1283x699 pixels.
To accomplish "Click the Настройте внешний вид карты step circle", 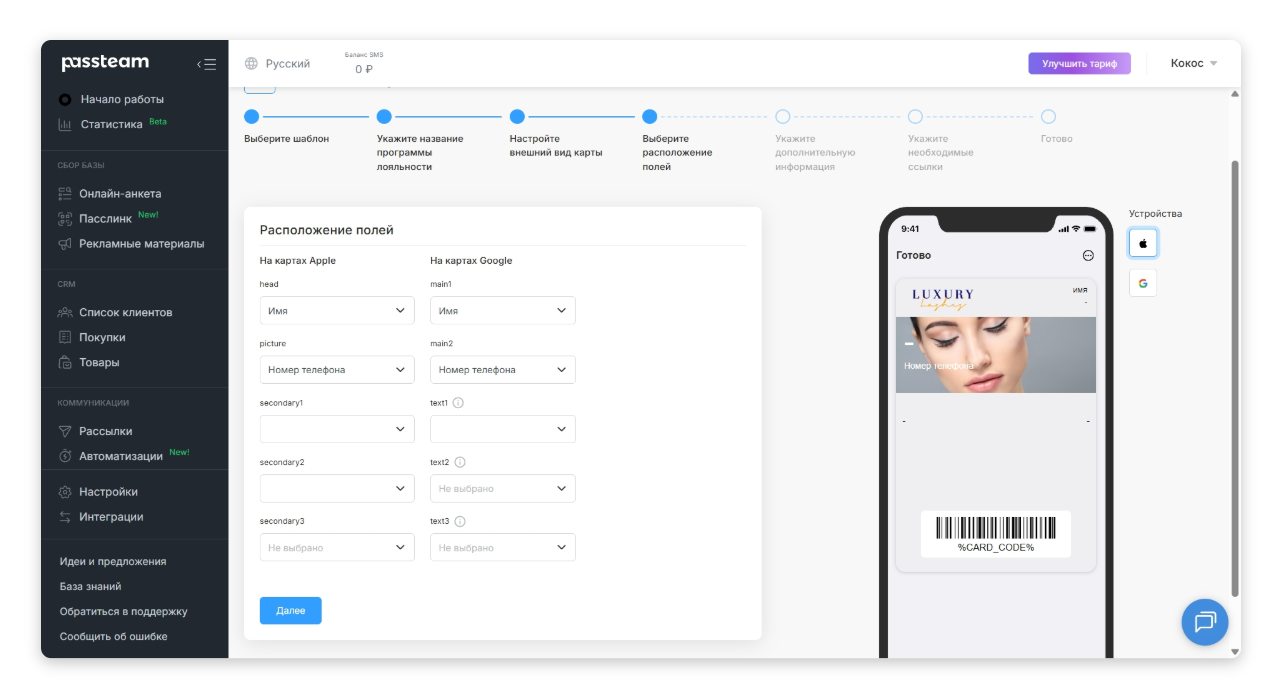I will pos(517,116).
